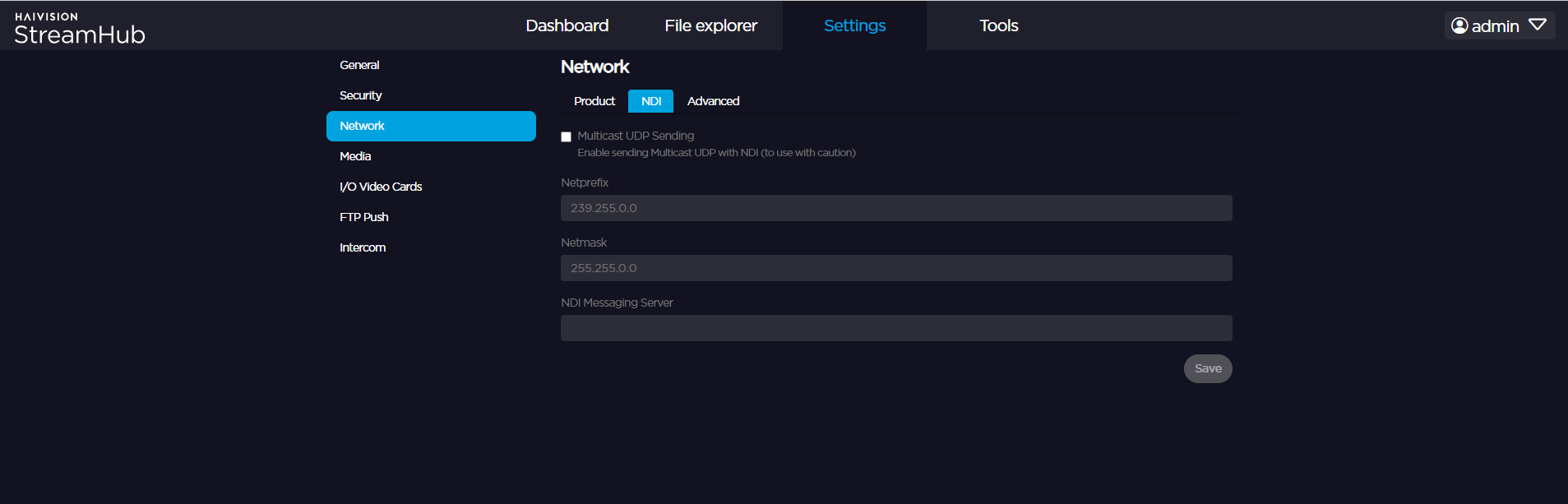This screenshot has width=1568, height=504.
Task: Open Security settings in sidebar
Action: pyautogui.click(x=360, y=95)
